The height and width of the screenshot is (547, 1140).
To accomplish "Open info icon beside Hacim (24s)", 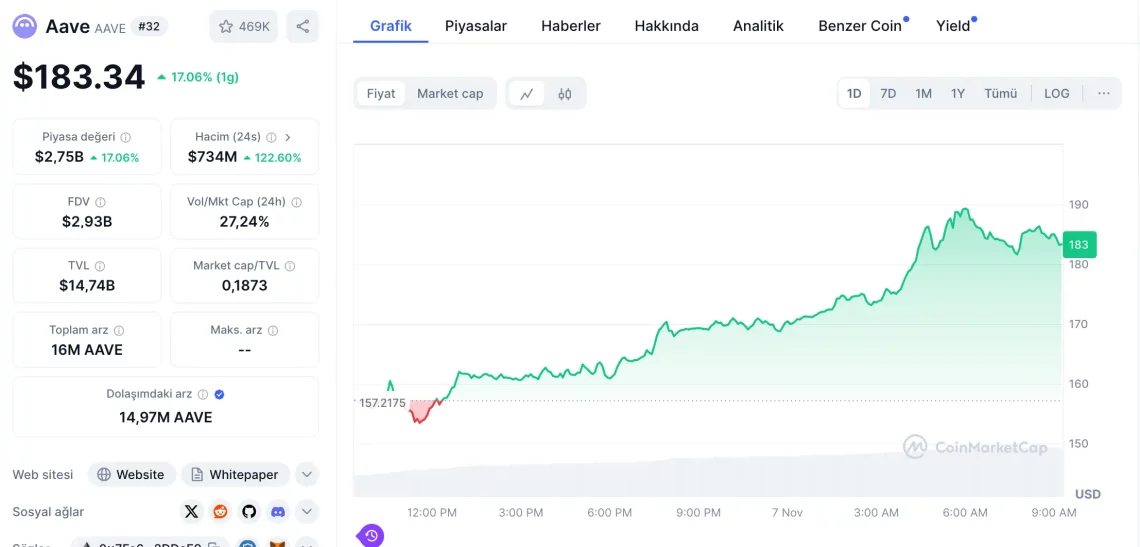I will click(271, 137).
